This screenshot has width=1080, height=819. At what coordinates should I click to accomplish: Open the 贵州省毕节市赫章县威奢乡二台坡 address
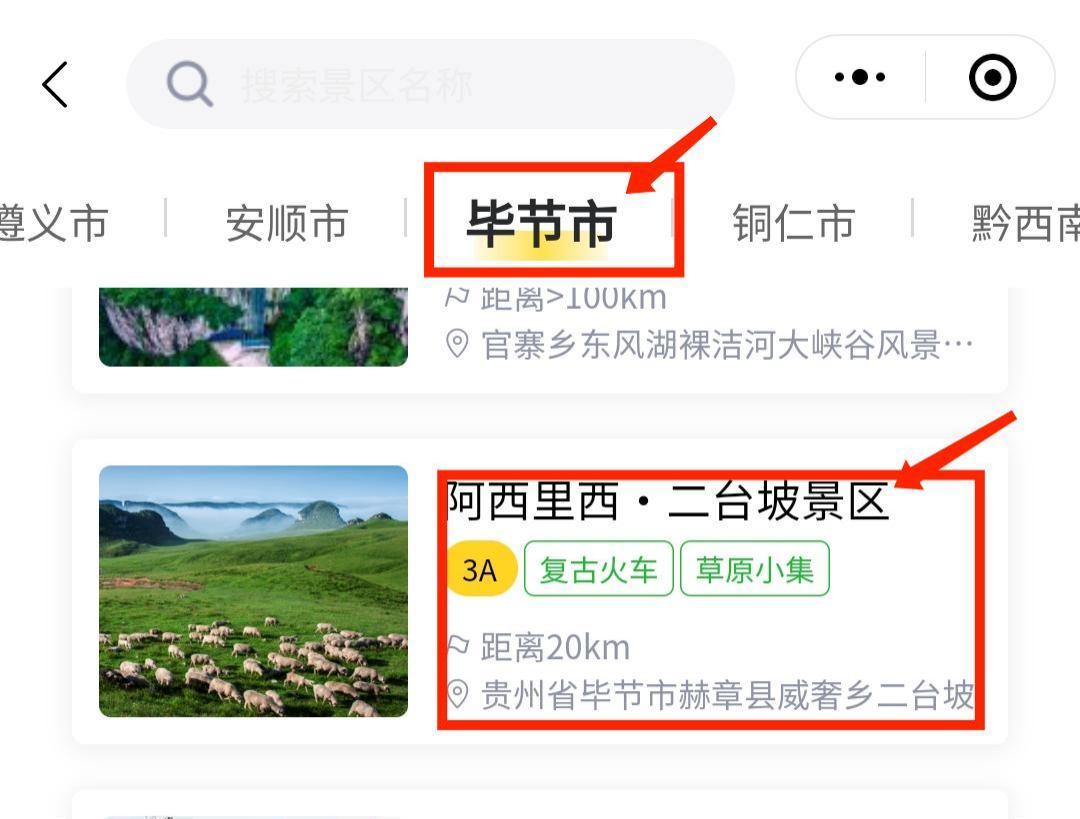coord(727,694)
